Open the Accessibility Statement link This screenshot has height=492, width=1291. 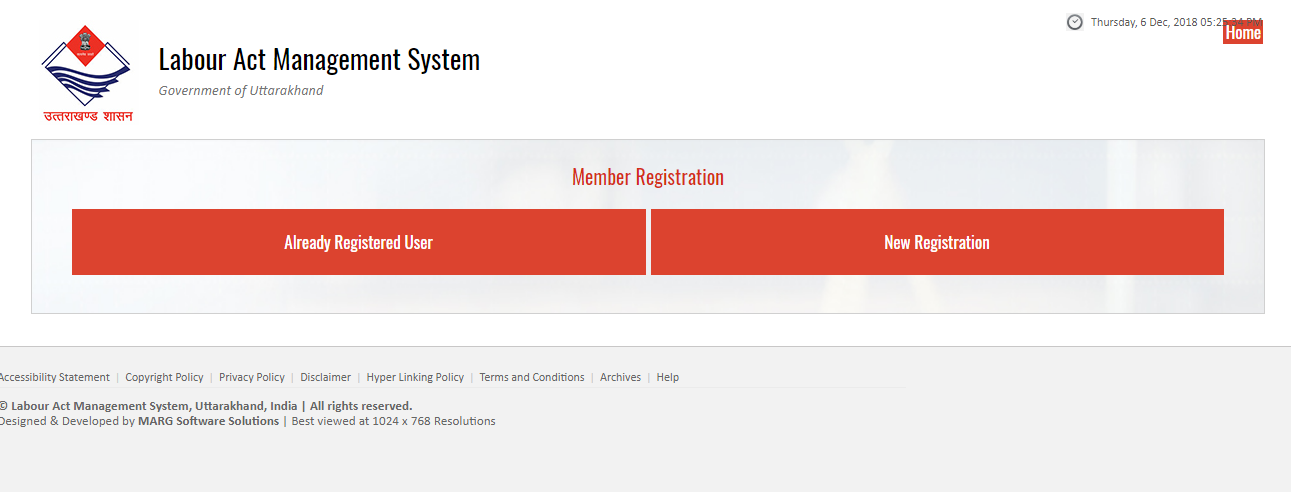[54, 377]
